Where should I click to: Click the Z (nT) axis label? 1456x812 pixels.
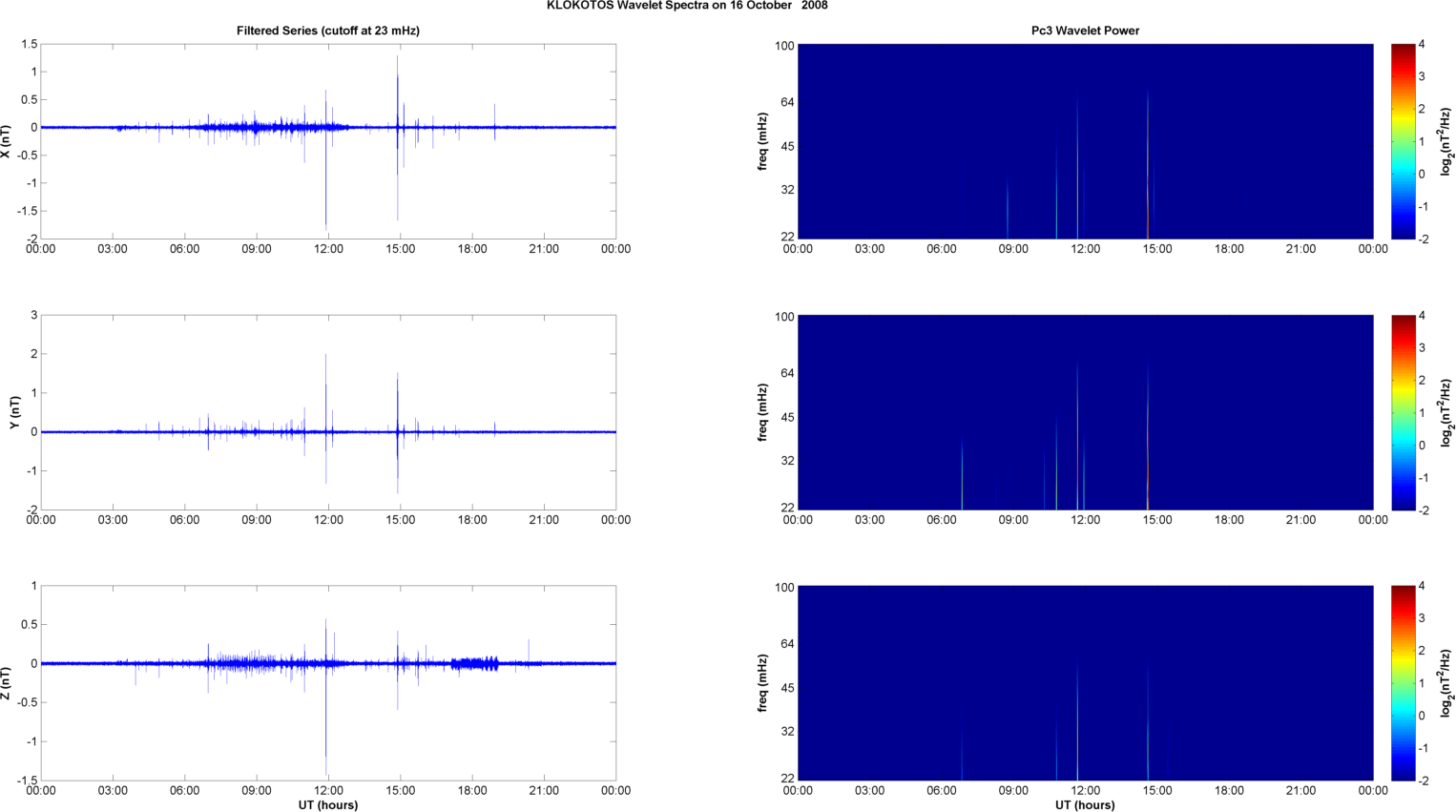tap(7, 683)
